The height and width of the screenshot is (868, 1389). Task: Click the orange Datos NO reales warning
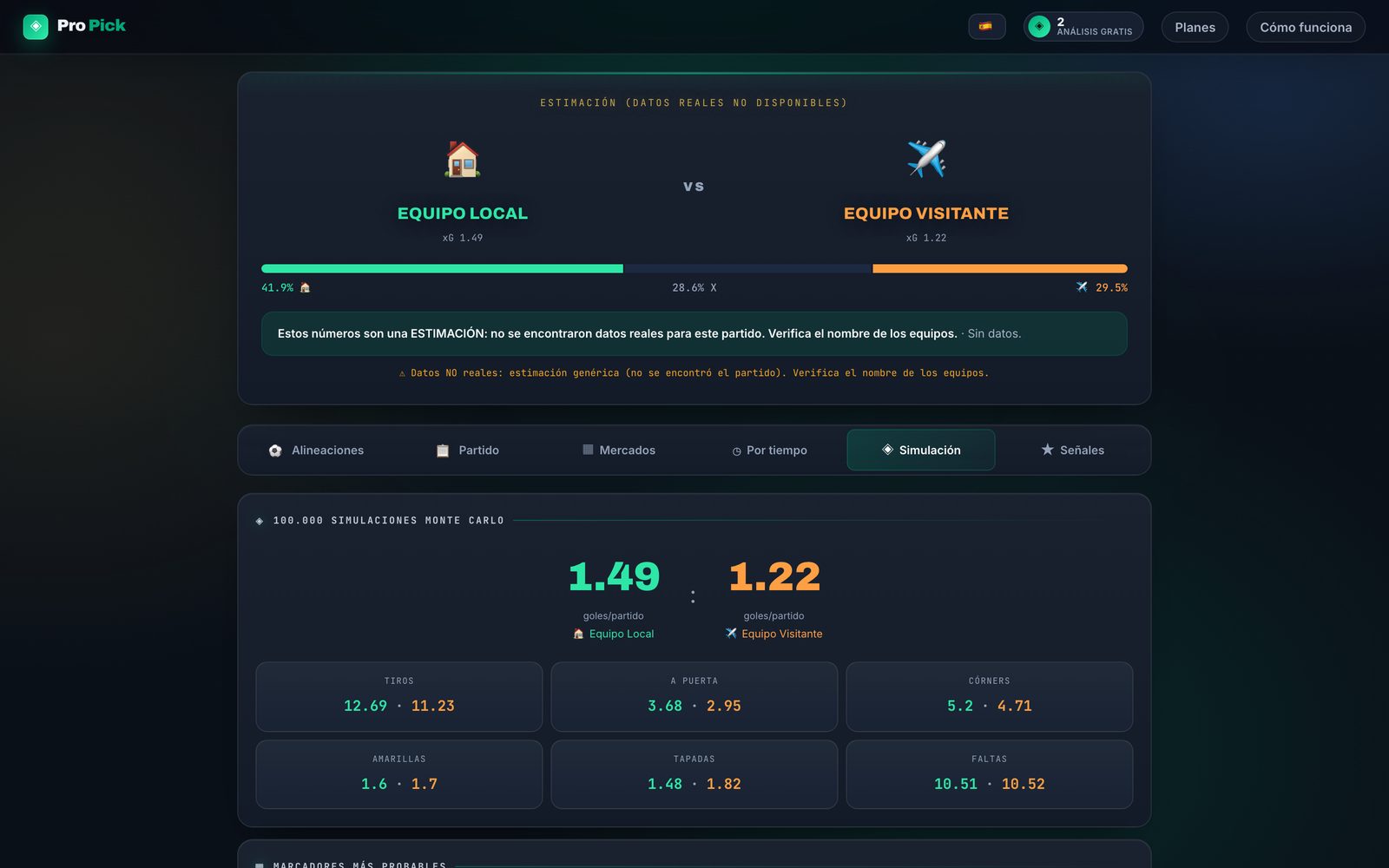coord(694,373)
